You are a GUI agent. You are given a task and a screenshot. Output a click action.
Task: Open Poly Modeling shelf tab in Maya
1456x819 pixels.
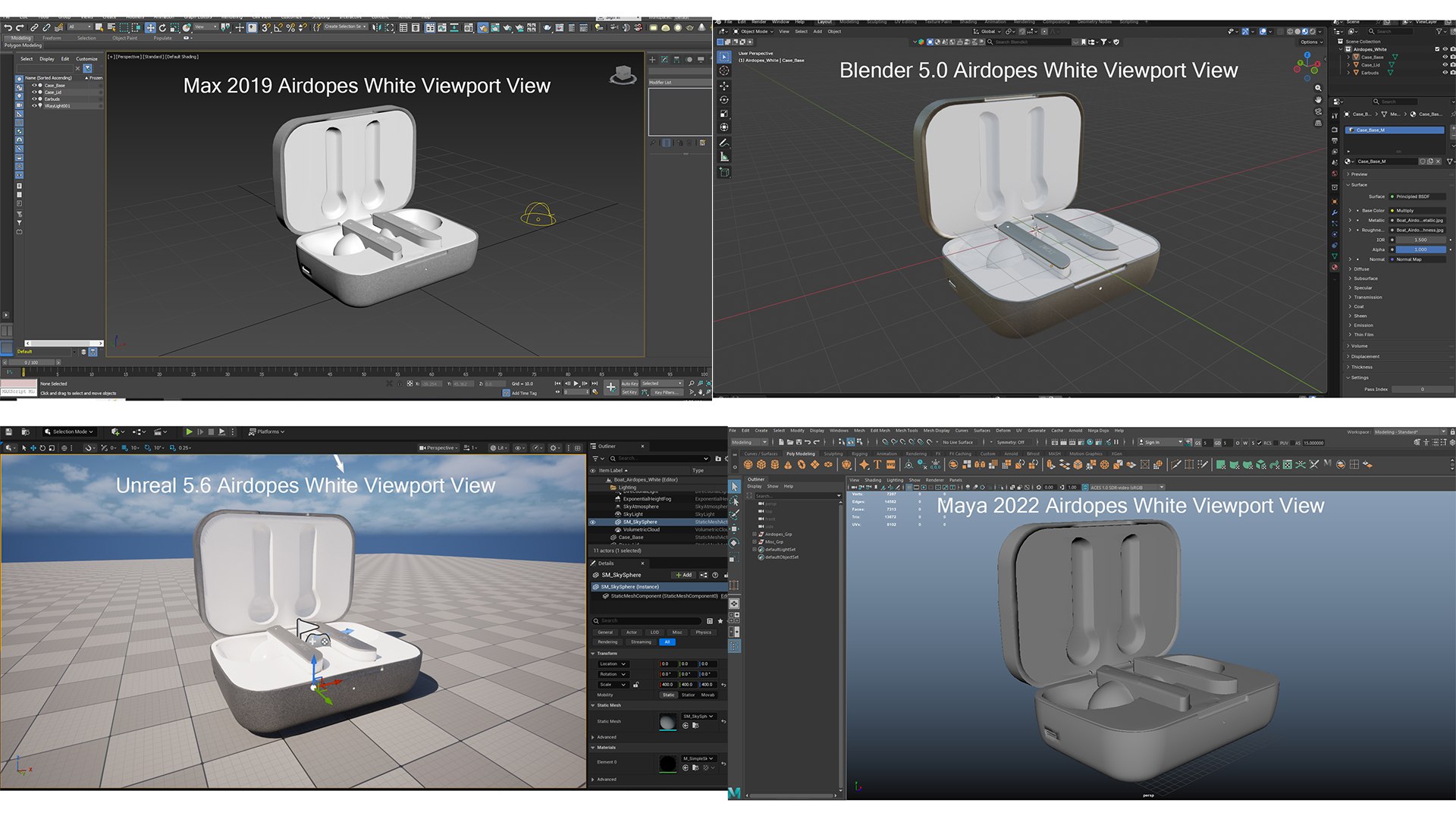tap(801, 453)
